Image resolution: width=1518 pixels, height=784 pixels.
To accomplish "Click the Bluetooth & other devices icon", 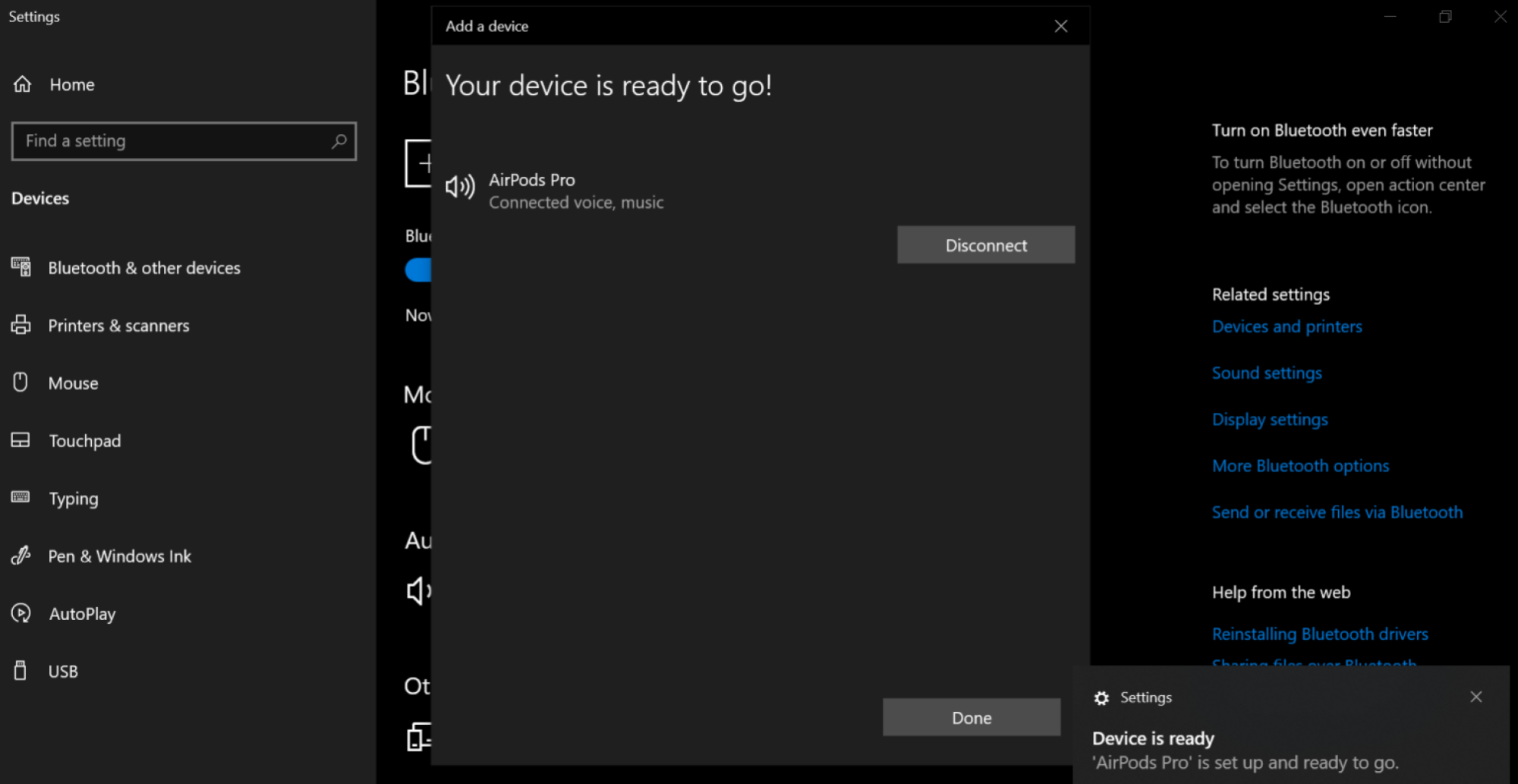I will click(x=20, y=267).
